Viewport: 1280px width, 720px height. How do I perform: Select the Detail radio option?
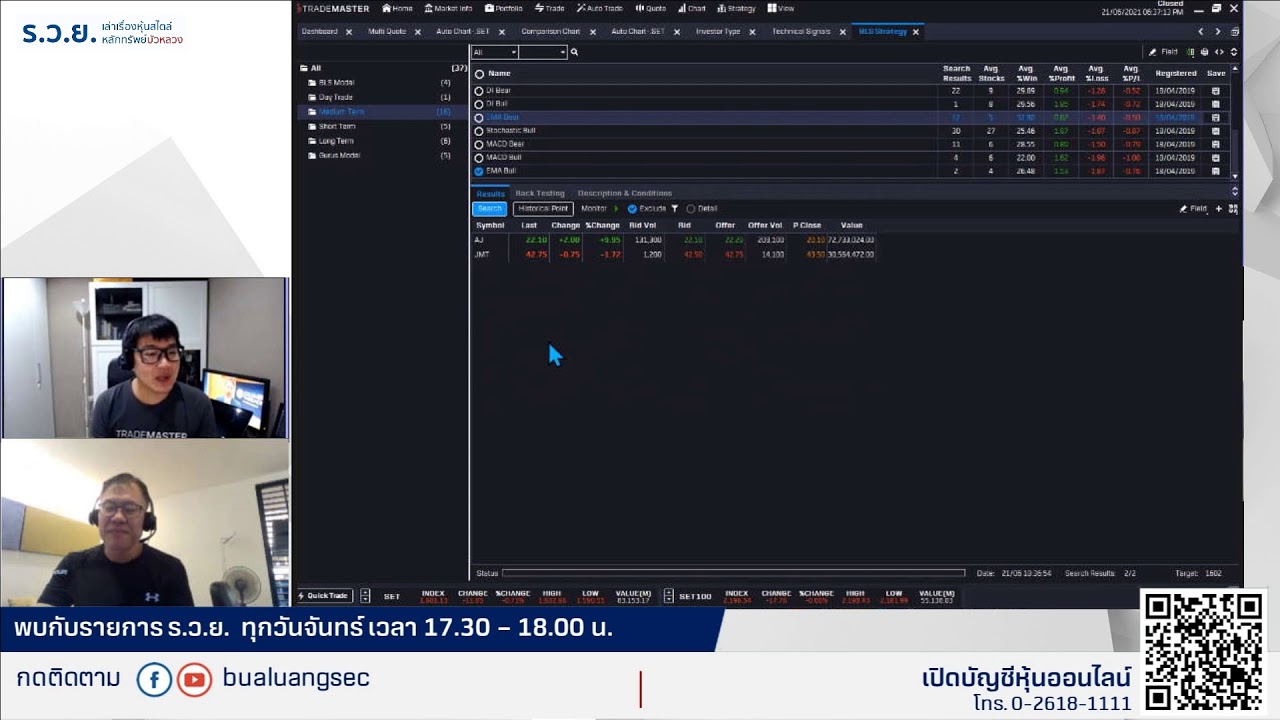691,209
